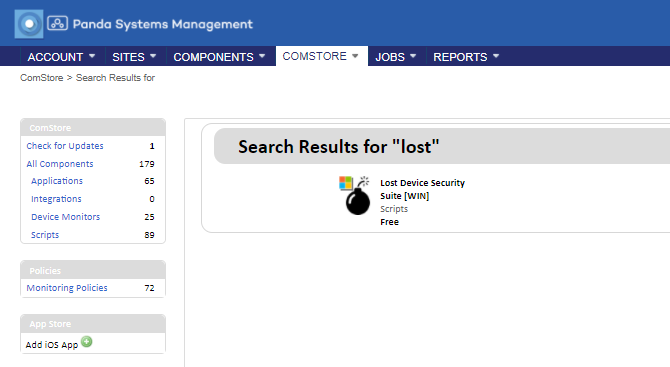Expand the ACCOUNT dropdown arrow
670x367 pixels.
(92, 56)
